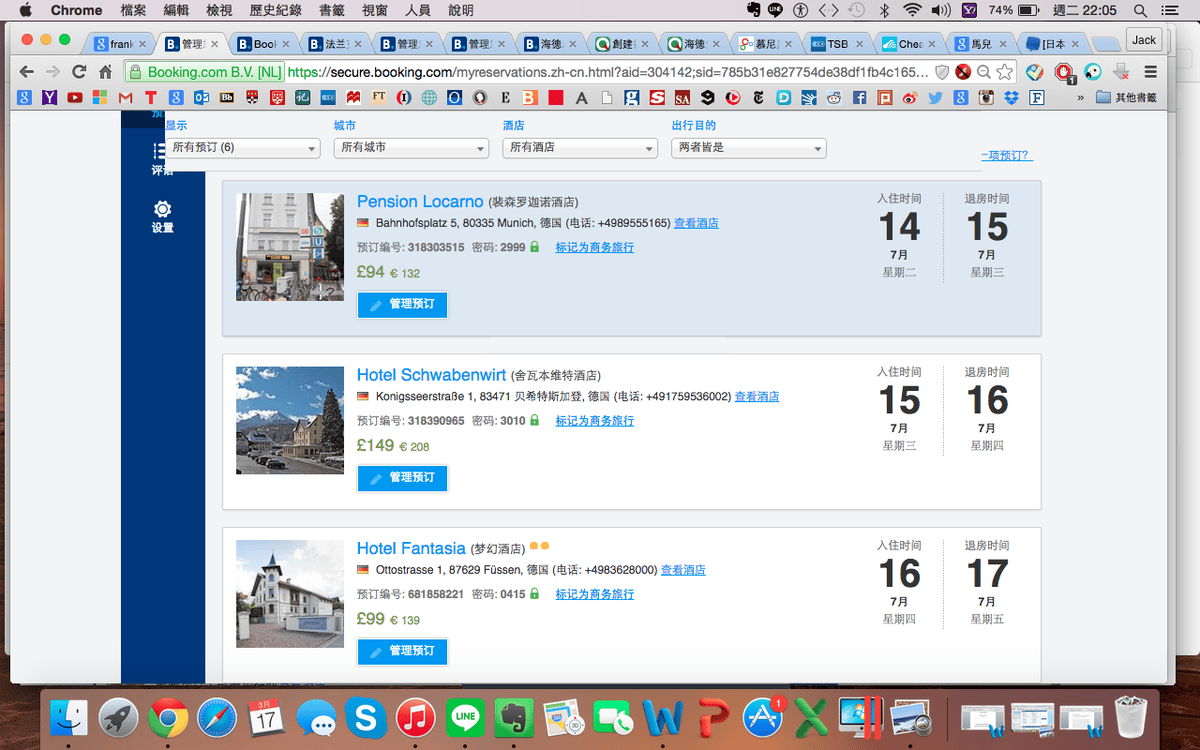Open Skype from the Dock
Viewport: 1200px width, 750px height.
366,717
